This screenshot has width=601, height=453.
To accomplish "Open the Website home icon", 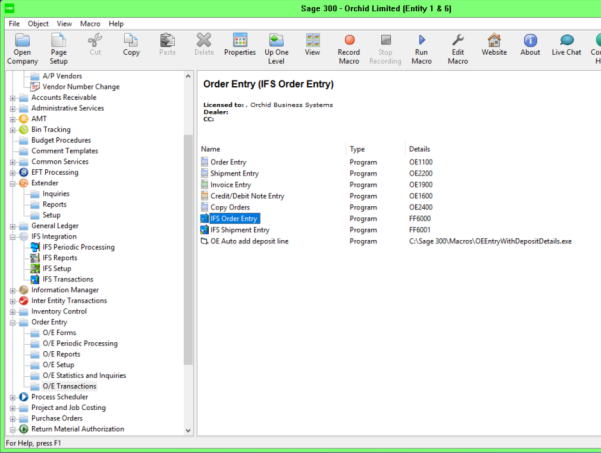I will [494, 40].
